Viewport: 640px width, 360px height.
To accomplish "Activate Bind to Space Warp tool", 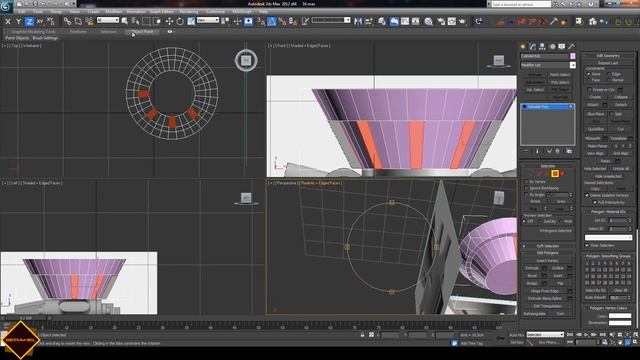I will point(89,21).
